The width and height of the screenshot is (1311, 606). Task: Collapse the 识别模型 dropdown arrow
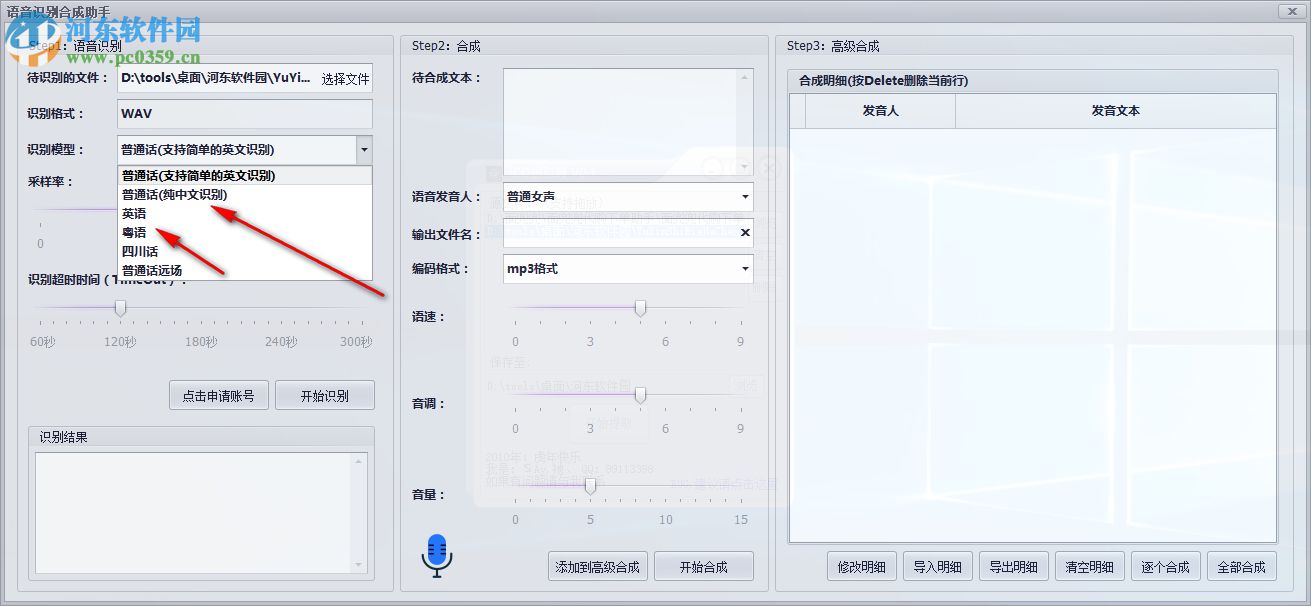point(364,148)
